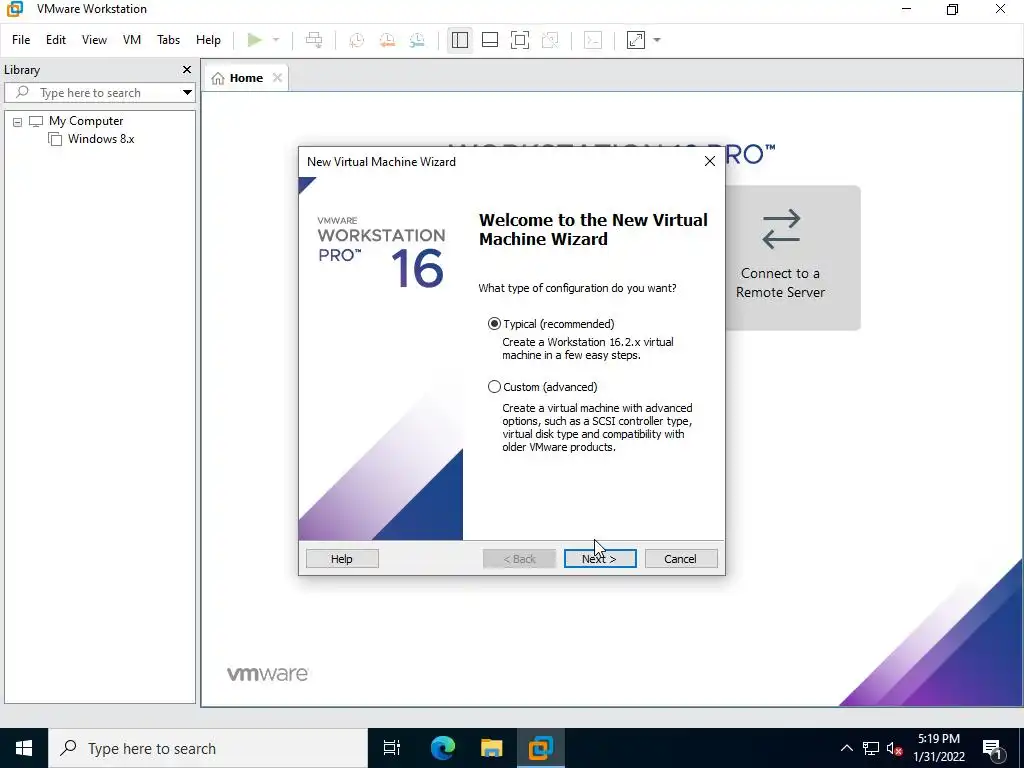Toggle the thumbnail bar icon
1024x768 pixels.
pyautogui.click(x=490, y=40)
